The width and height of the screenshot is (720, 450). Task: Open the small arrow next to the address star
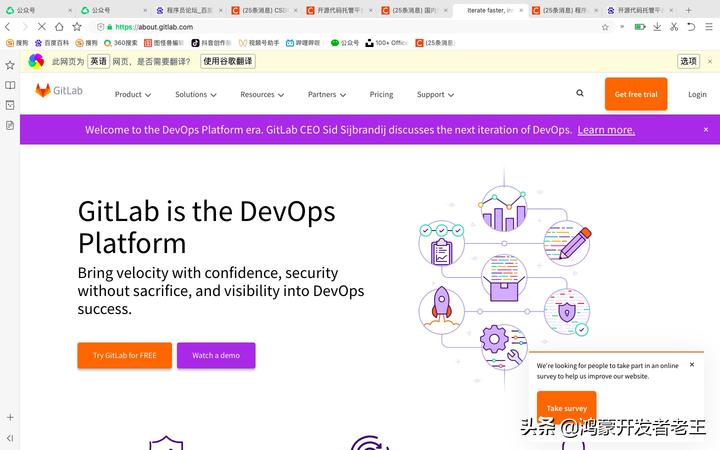[x=622, y=27]
